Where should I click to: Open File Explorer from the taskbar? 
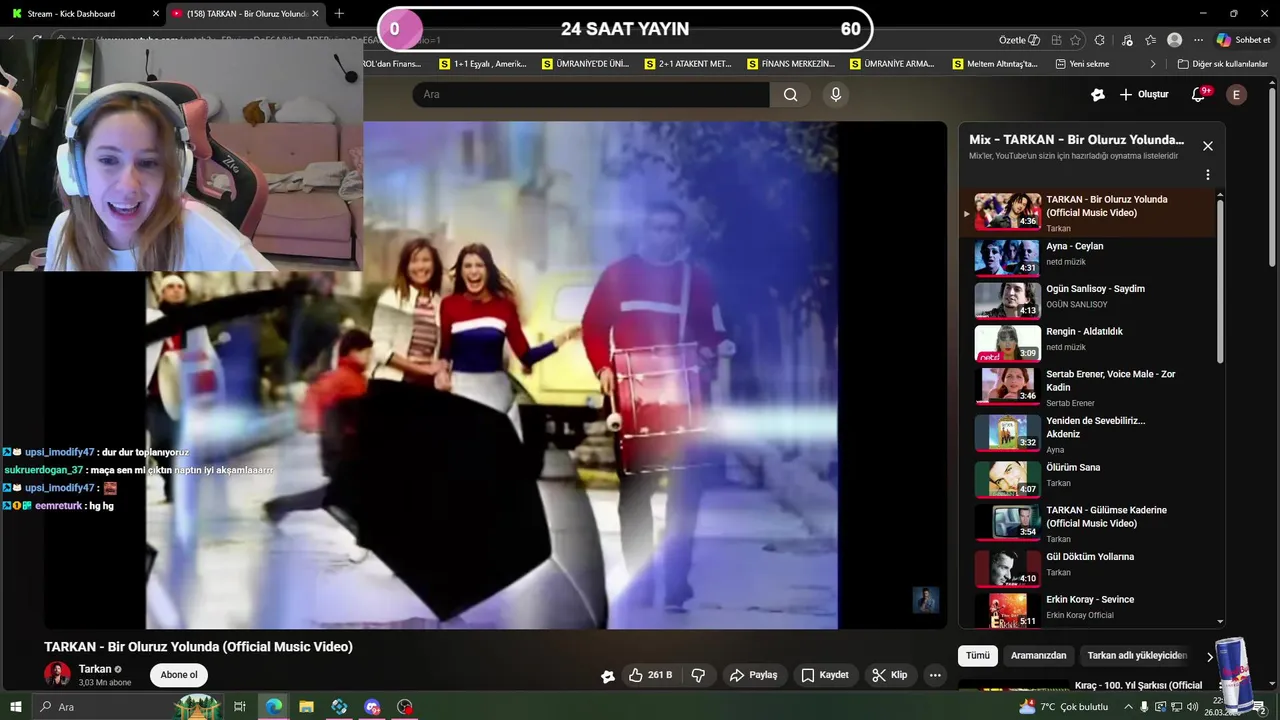(306, 707)
